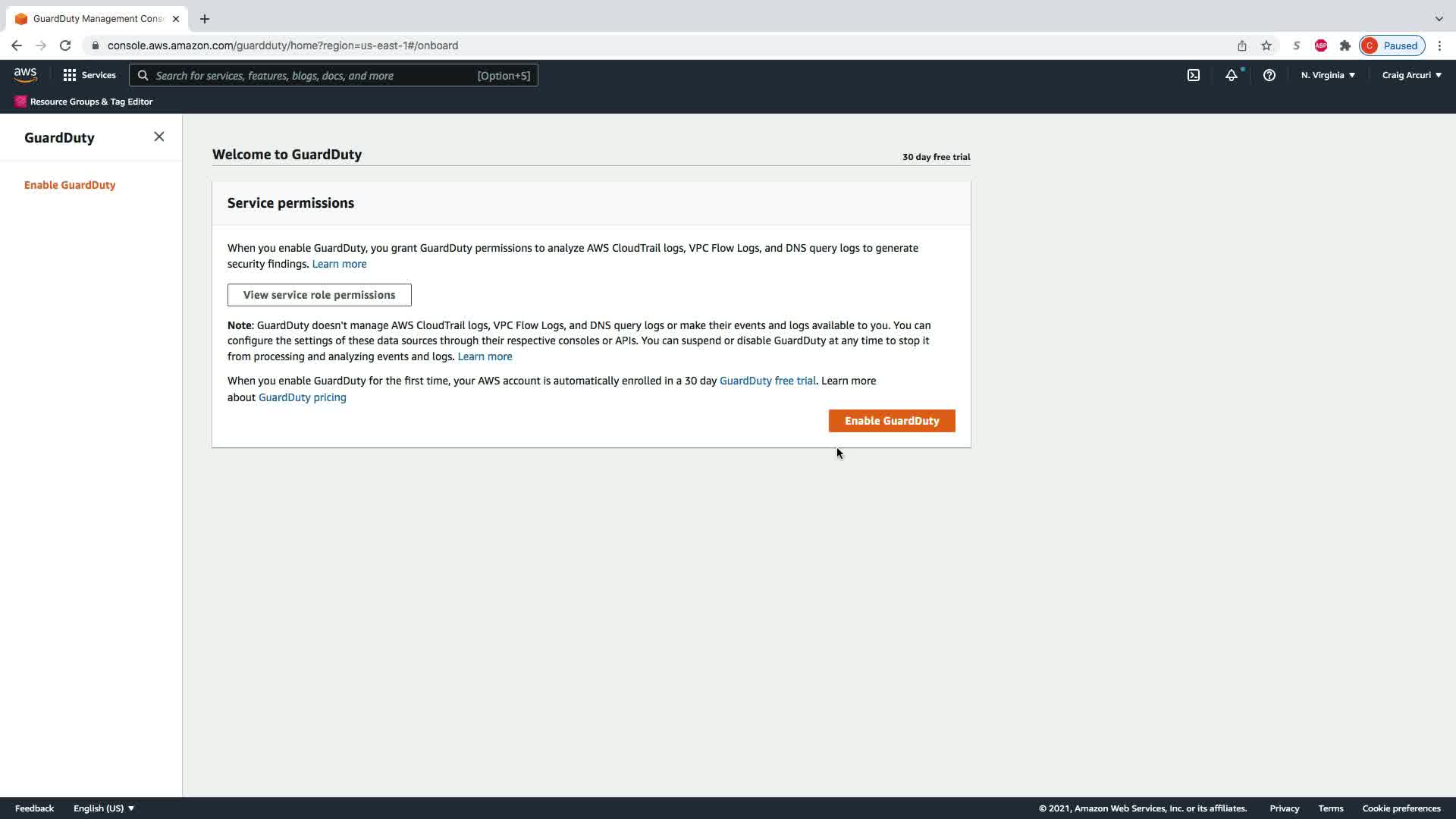Image resolution: width=1456 pixels, height=819 pixels.
Task: Click the orange Enable GuardDuty button
Action: 891,421
